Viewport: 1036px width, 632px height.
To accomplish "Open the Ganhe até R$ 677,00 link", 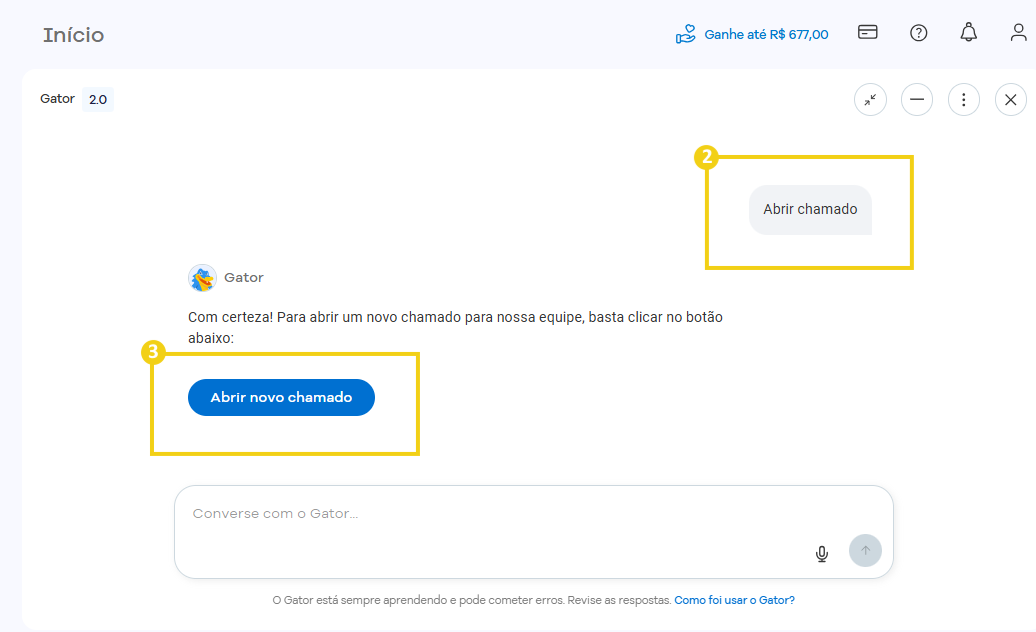I will [x=766, y=34].
